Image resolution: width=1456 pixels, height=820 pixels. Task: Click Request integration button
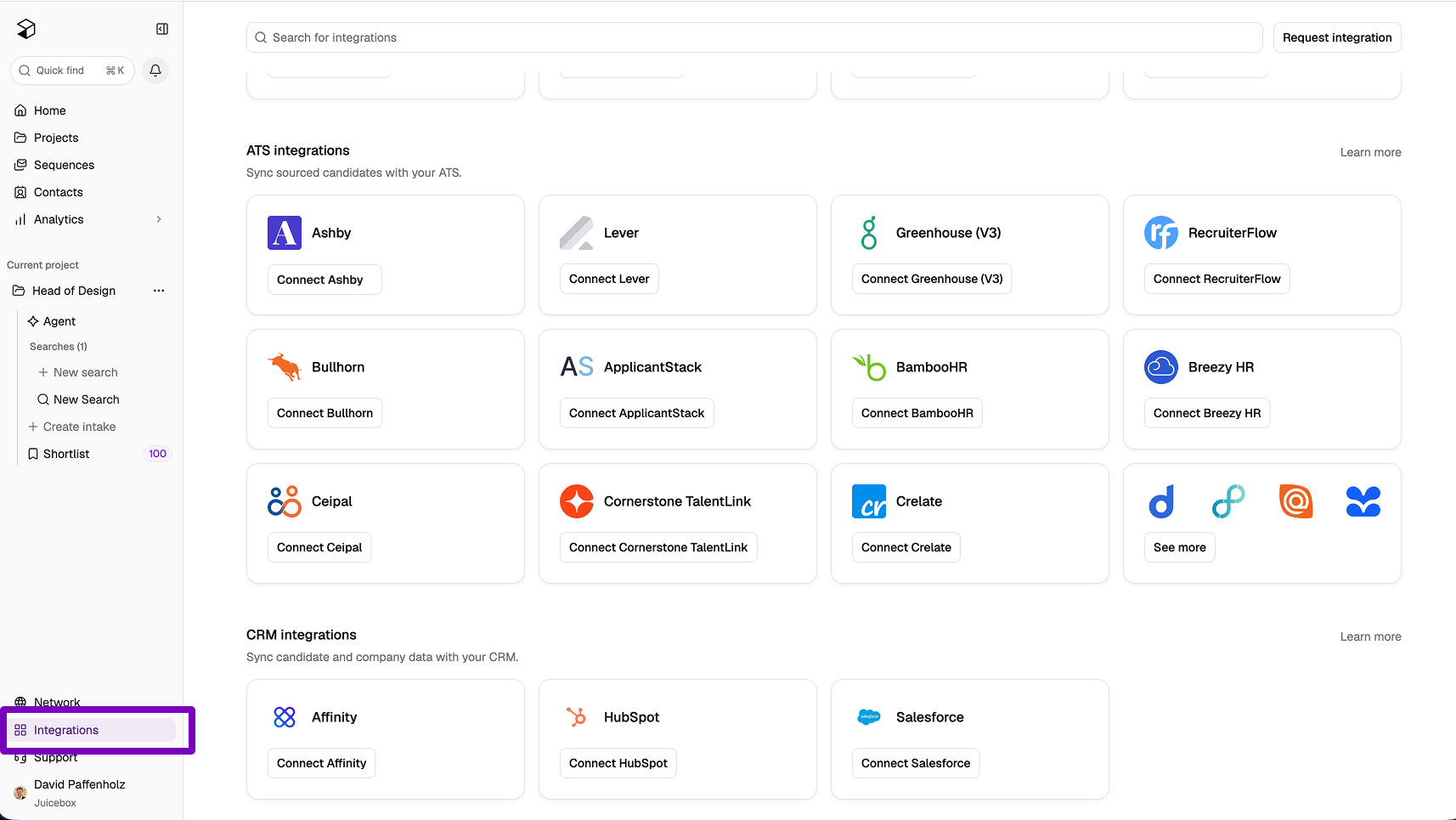point(1337,37)
